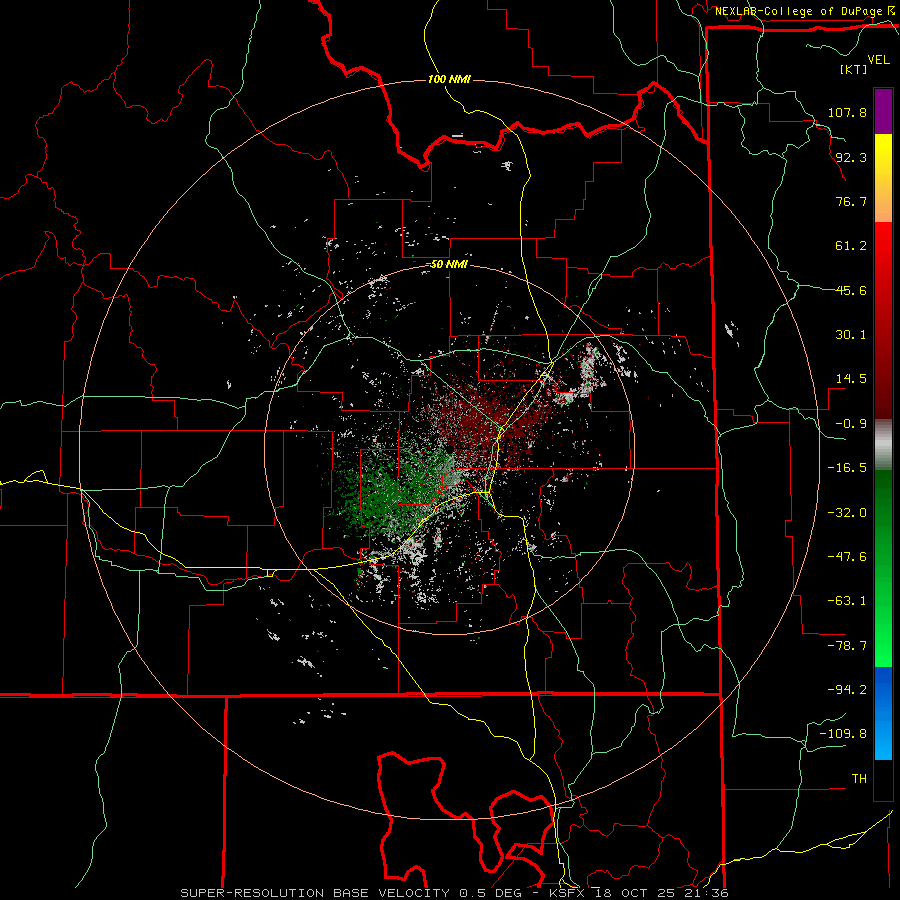This screenshot has width=900, height=900.
Task: Pick the blue segment of velocity color bar
Action: coord(883,713)
